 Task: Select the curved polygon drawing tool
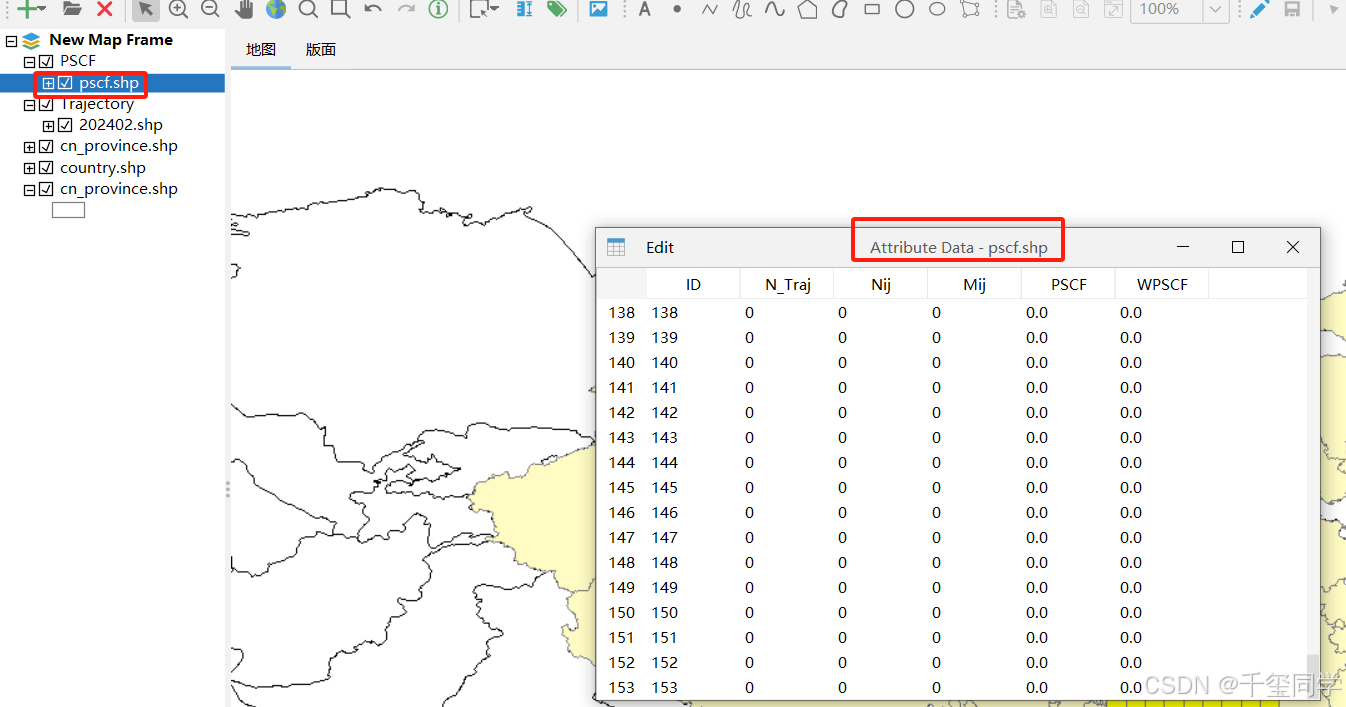(x=840, y=9)
